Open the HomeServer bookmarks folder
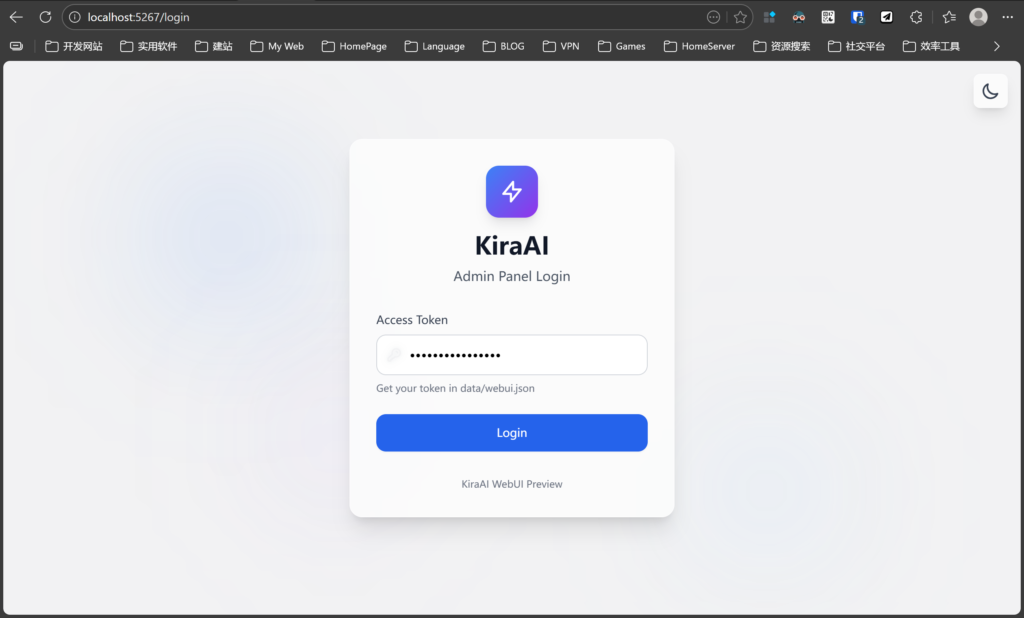 point(699,46)
